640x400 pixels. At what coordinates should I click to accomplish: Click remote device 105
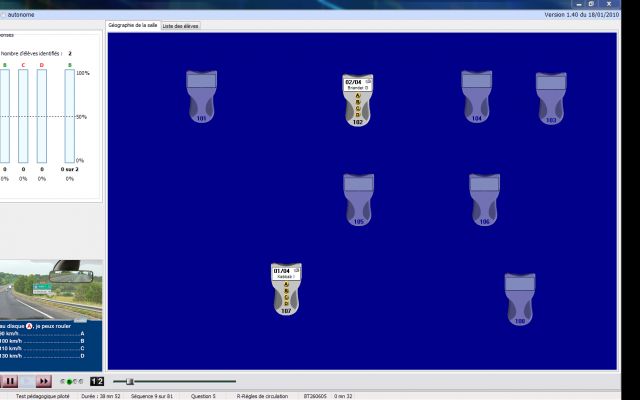tap(358, 199)
